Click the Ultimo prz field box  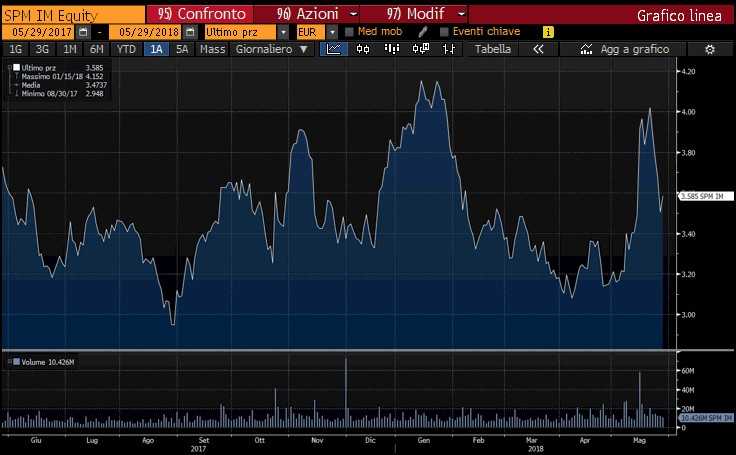[240, 32]
